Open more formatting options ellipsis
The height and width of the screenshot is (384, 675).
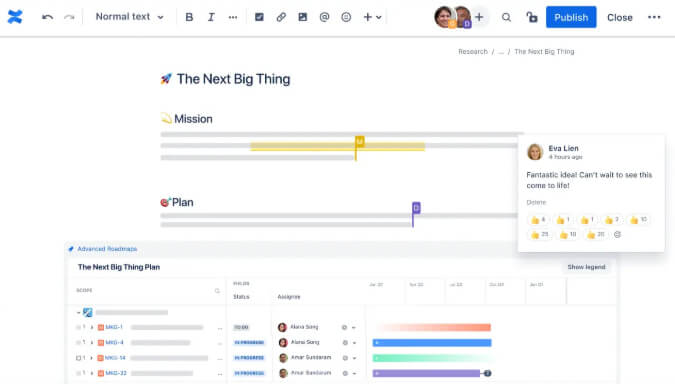(x=233, y=17)
